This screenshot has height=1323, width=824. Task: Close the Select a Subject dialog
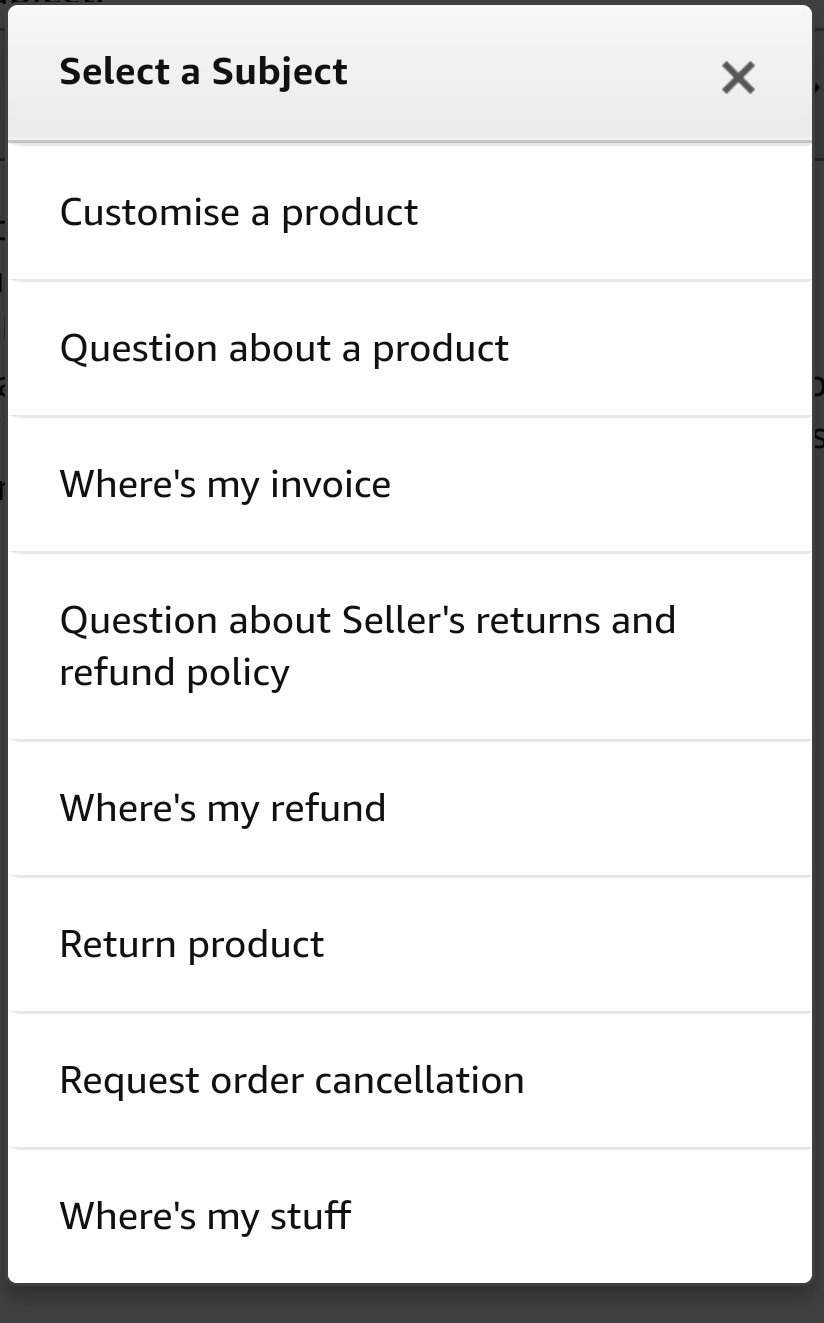coord(738,77)
